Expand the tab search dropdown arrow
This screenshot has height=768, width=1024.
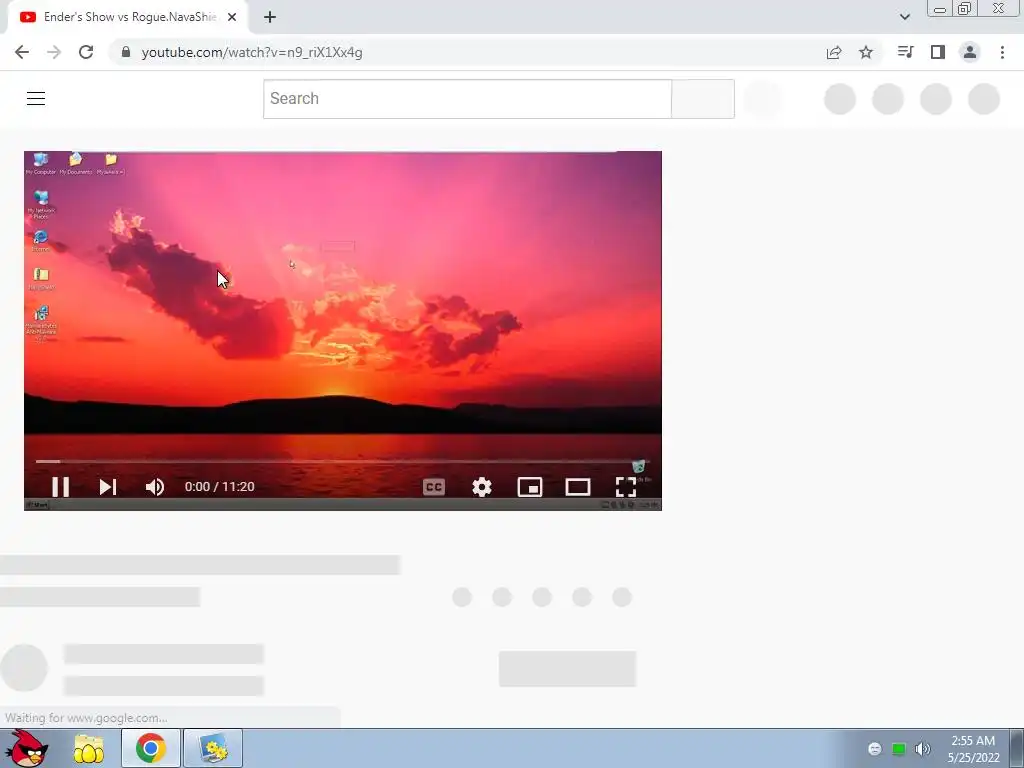coord(904,17)
